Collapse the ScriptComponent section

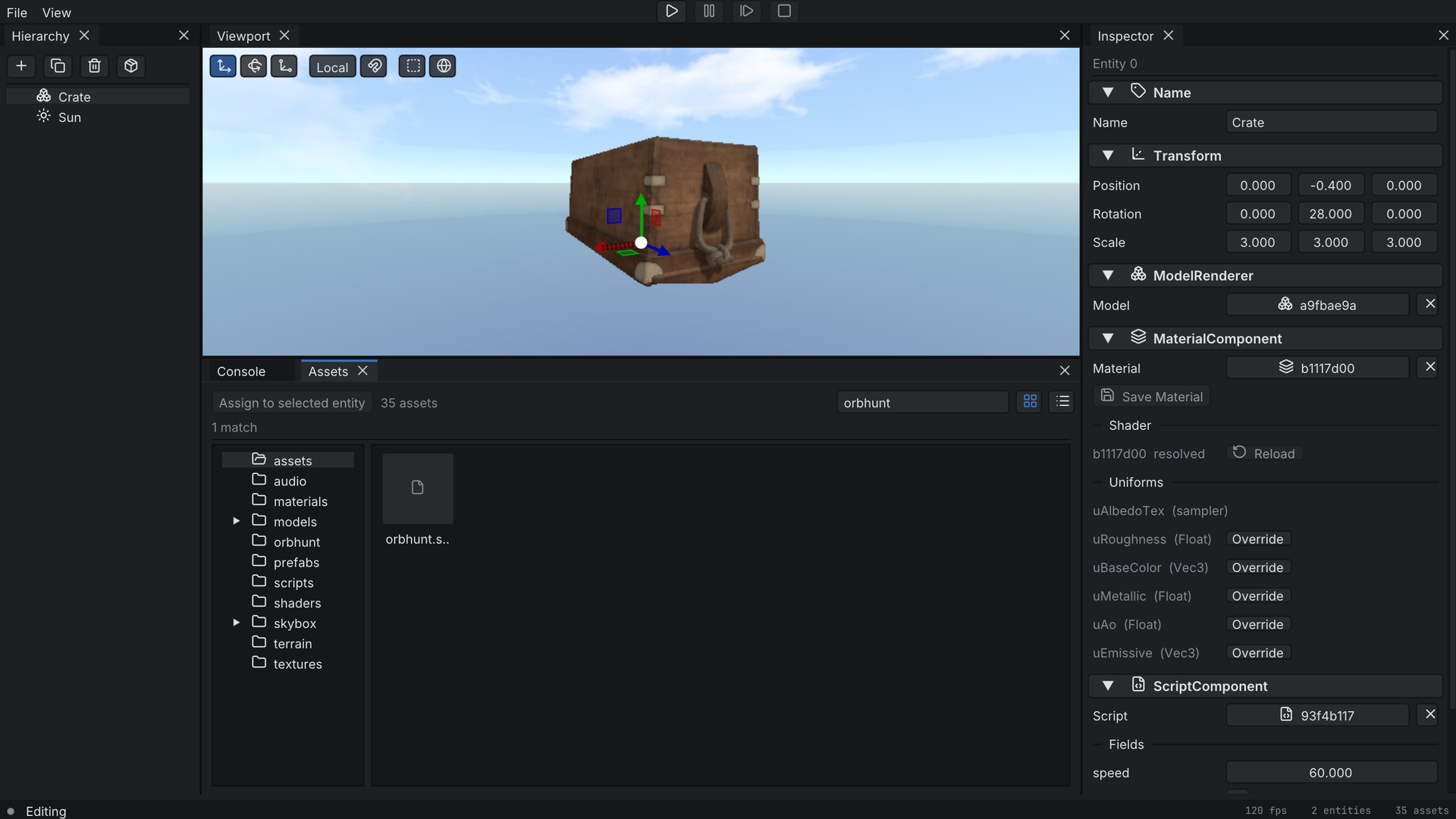click(1108, 686)
